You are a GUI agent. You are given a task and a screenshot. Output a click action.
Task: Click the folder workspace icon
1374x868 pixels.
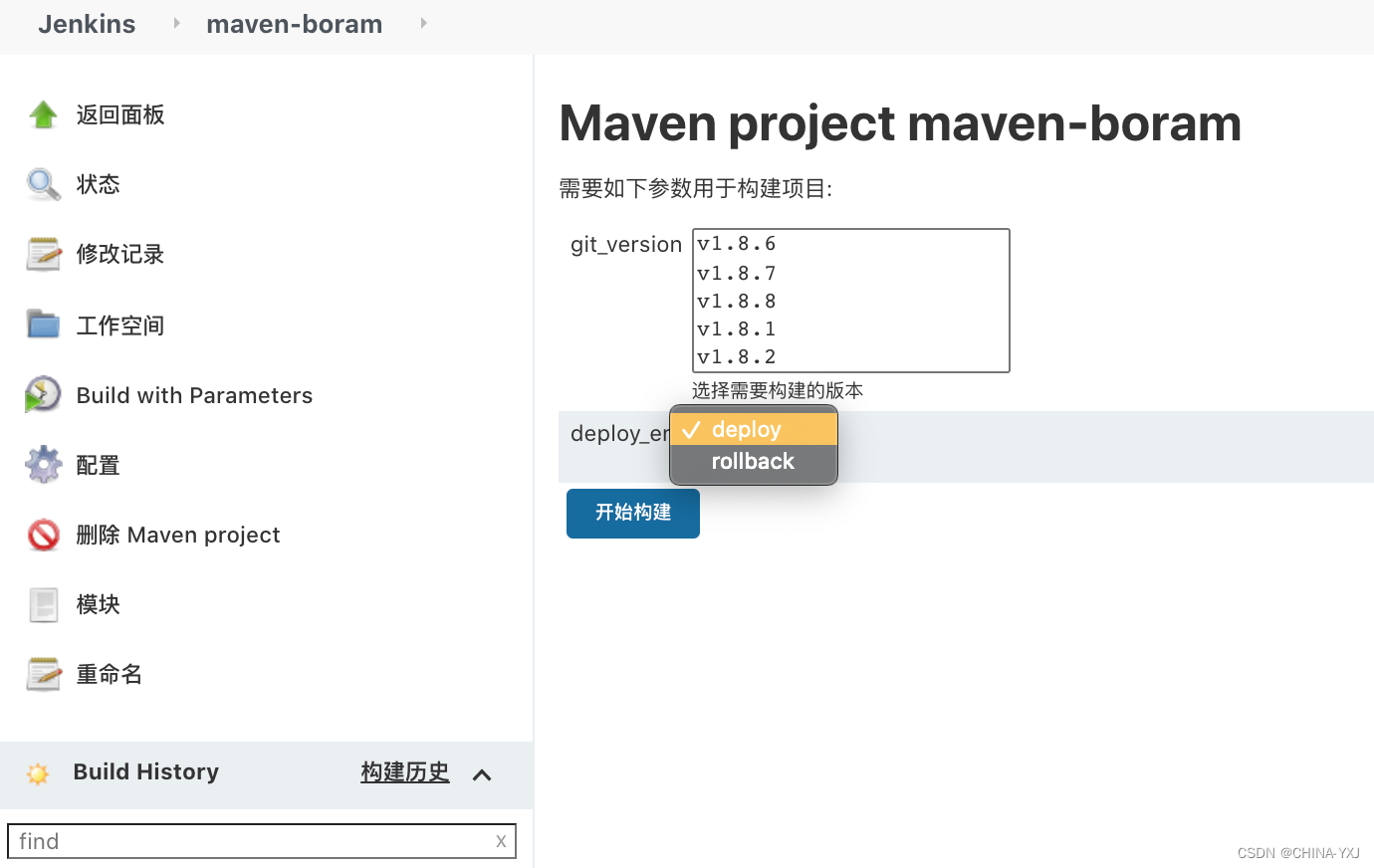click(43, 325)
